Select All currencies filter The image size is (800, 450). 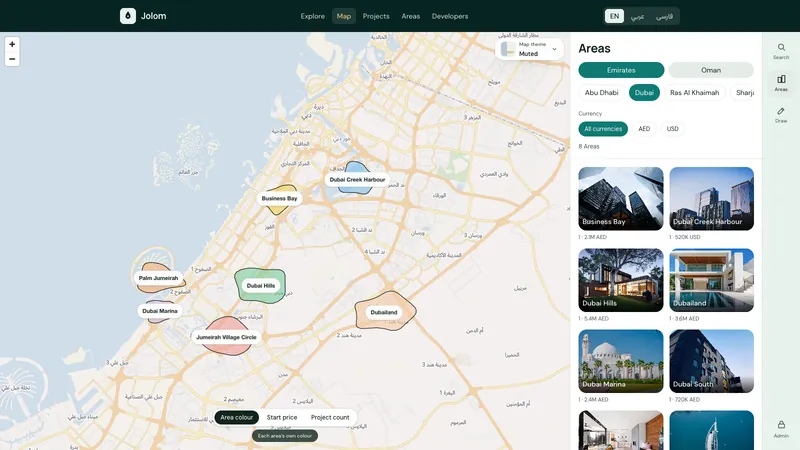pyautogui.click(x=603, y=129)
